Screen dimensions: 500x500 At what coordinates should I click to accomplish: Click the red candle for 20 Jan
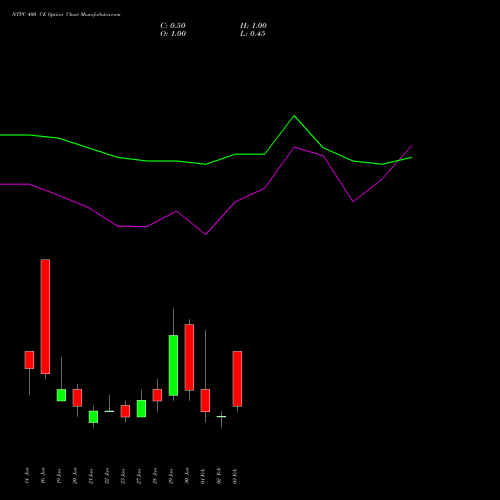[x=77, y=398]
